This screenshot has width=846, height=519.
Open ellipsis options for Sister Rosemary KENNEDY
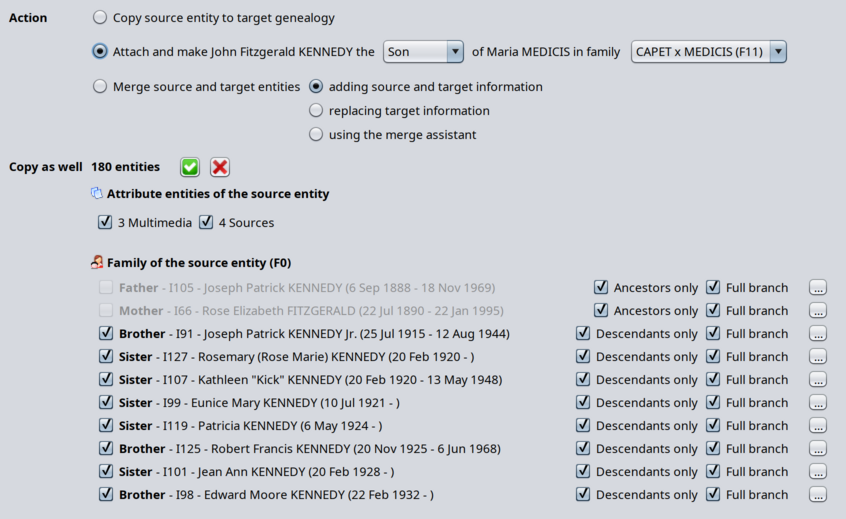point(817,357)
